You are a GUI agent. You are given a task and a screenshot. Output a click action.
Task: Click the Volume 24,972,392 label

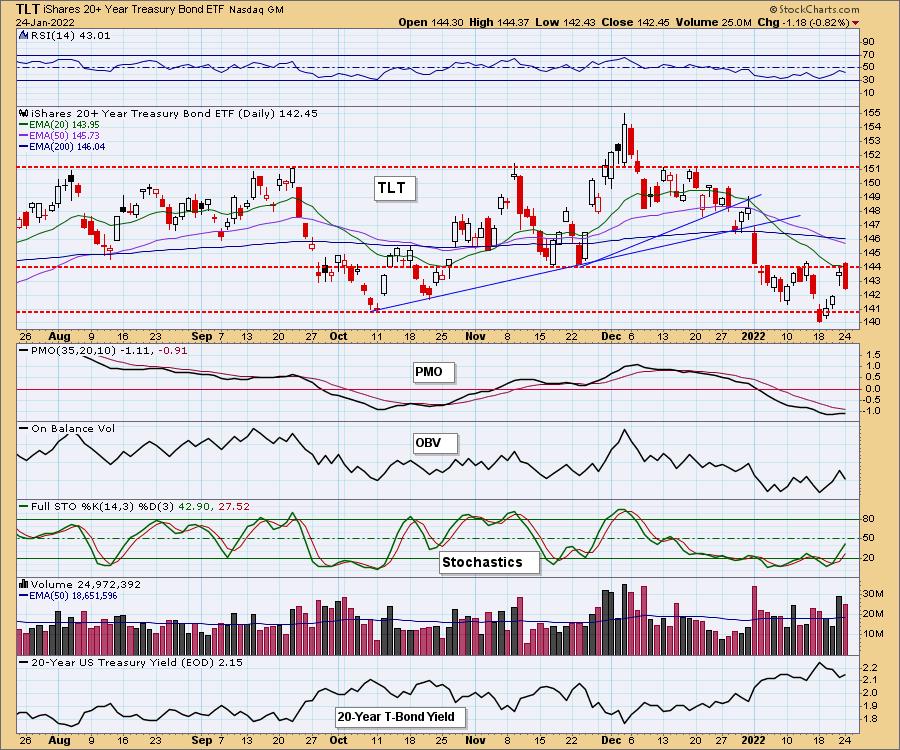[86, 584]
